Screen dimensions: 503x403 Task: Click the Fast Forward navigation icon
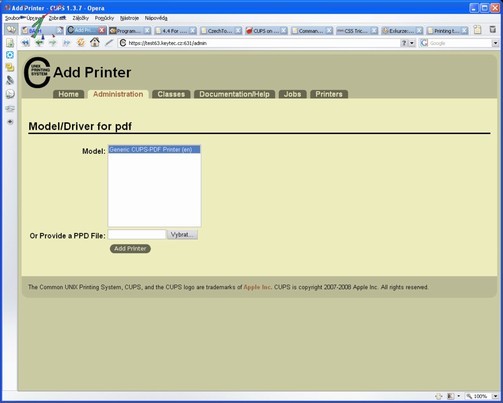67,43
